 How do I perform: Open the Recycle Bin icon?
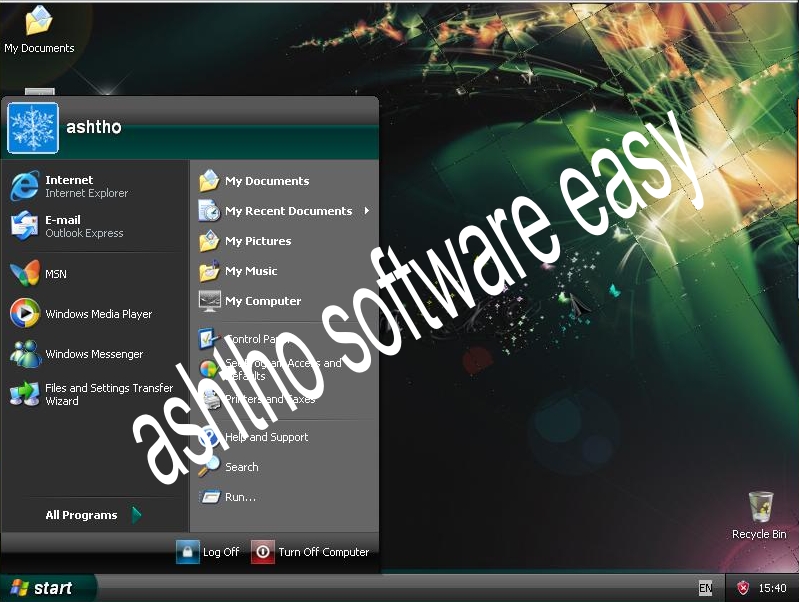click(x=760, y=507)
